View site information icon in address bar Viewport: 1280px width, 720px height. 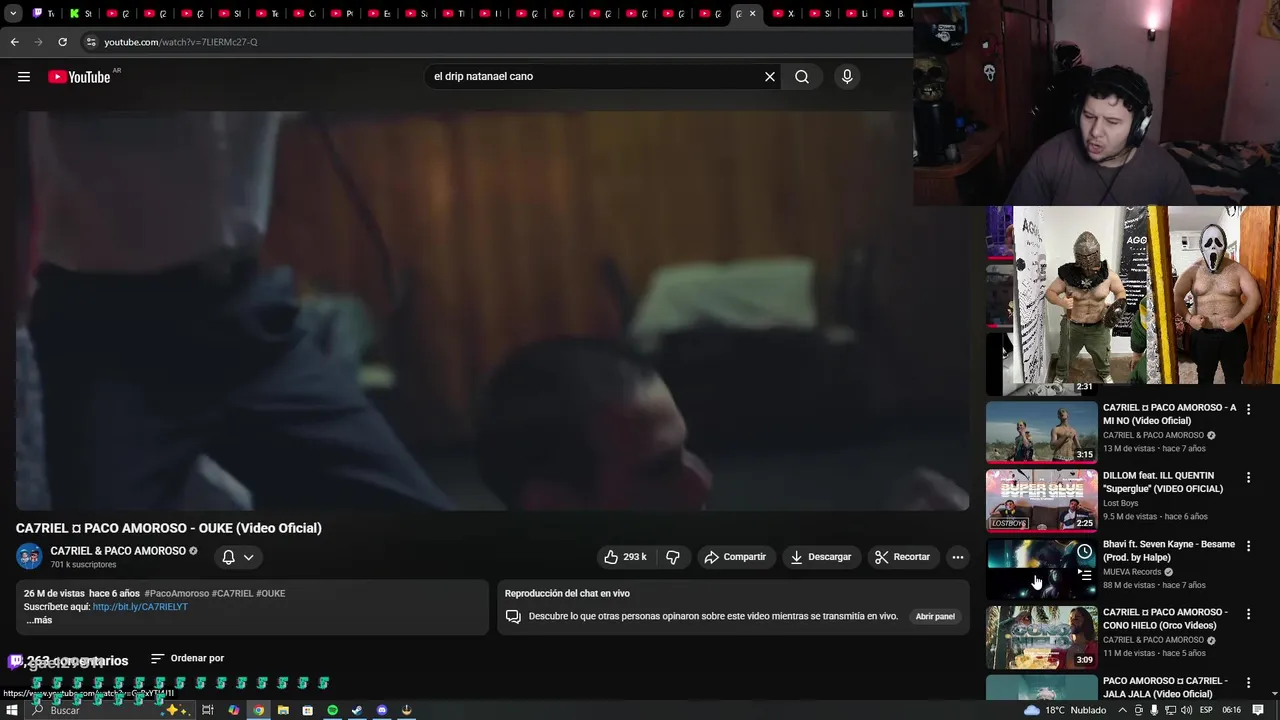(91, 42)
